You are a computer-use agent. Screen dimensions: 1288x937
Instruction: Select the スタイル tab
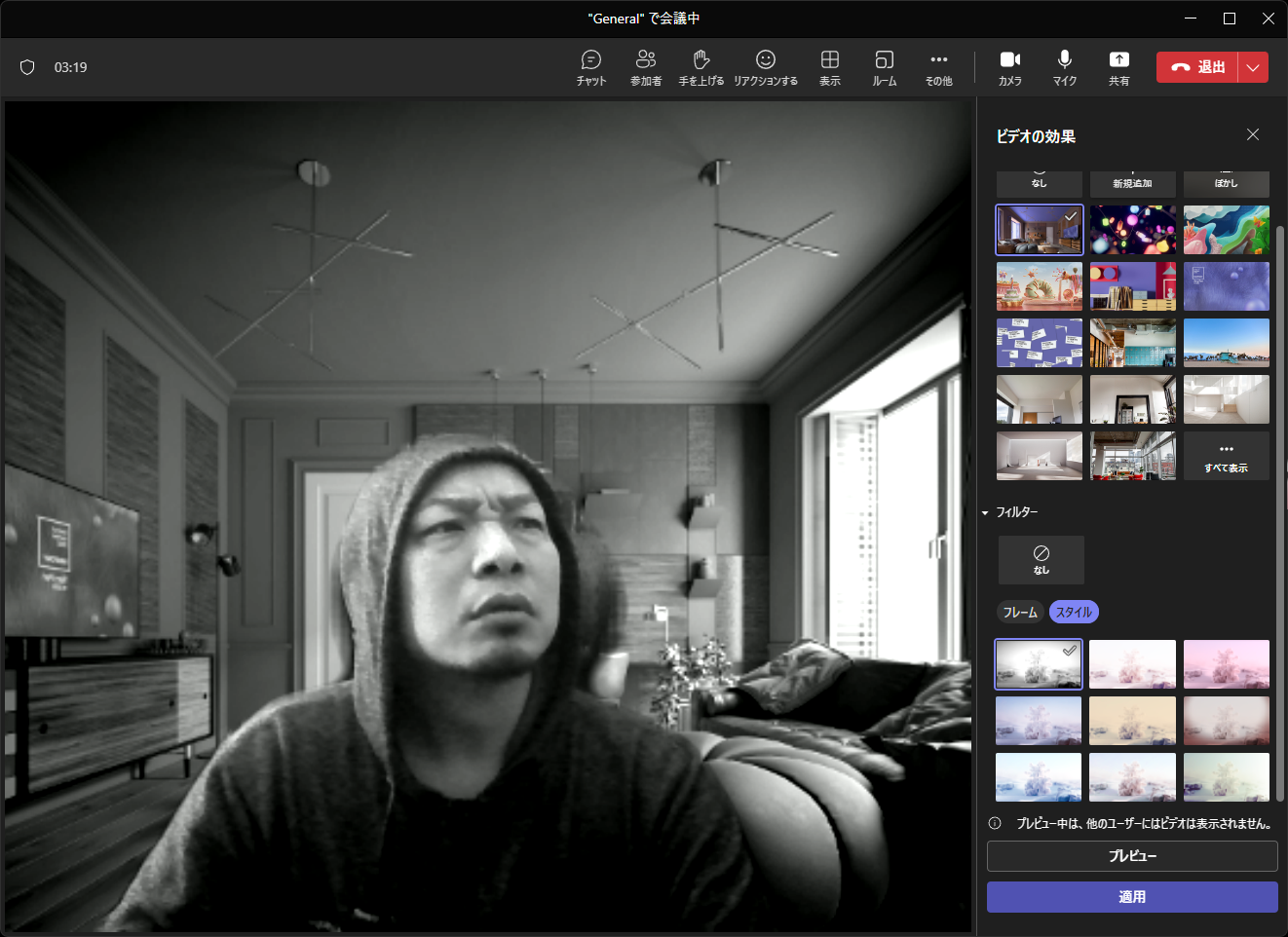click(1074, 612)
